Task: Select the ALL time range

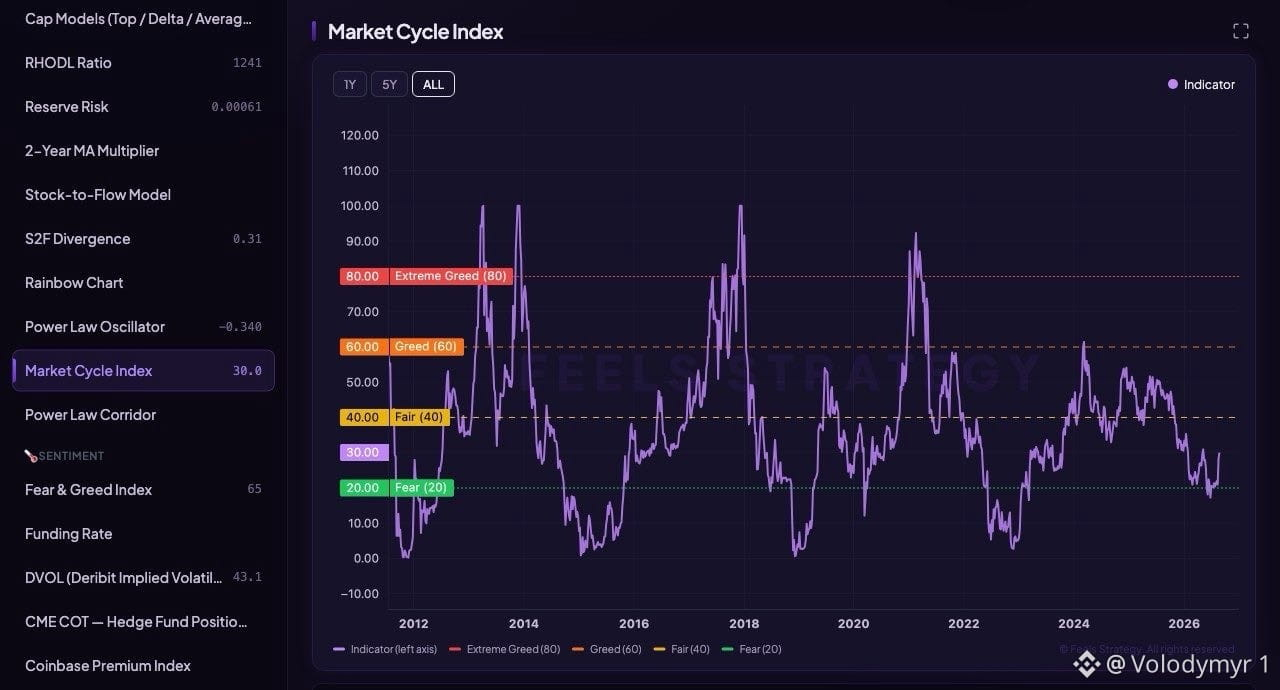Action: click(x=433, y=84)
